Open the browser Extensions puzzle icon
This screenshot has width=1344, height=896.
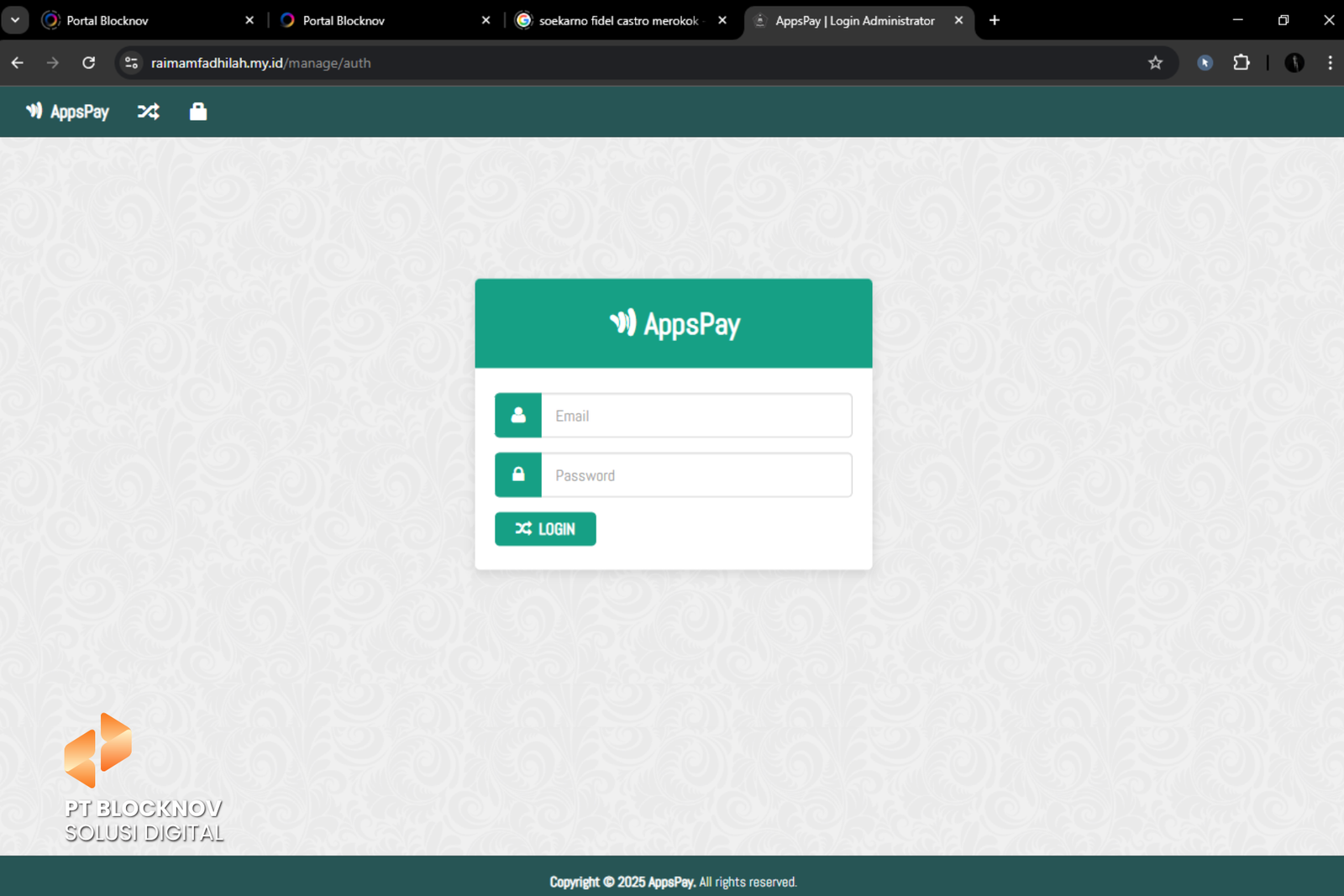tap(1241, 63)
